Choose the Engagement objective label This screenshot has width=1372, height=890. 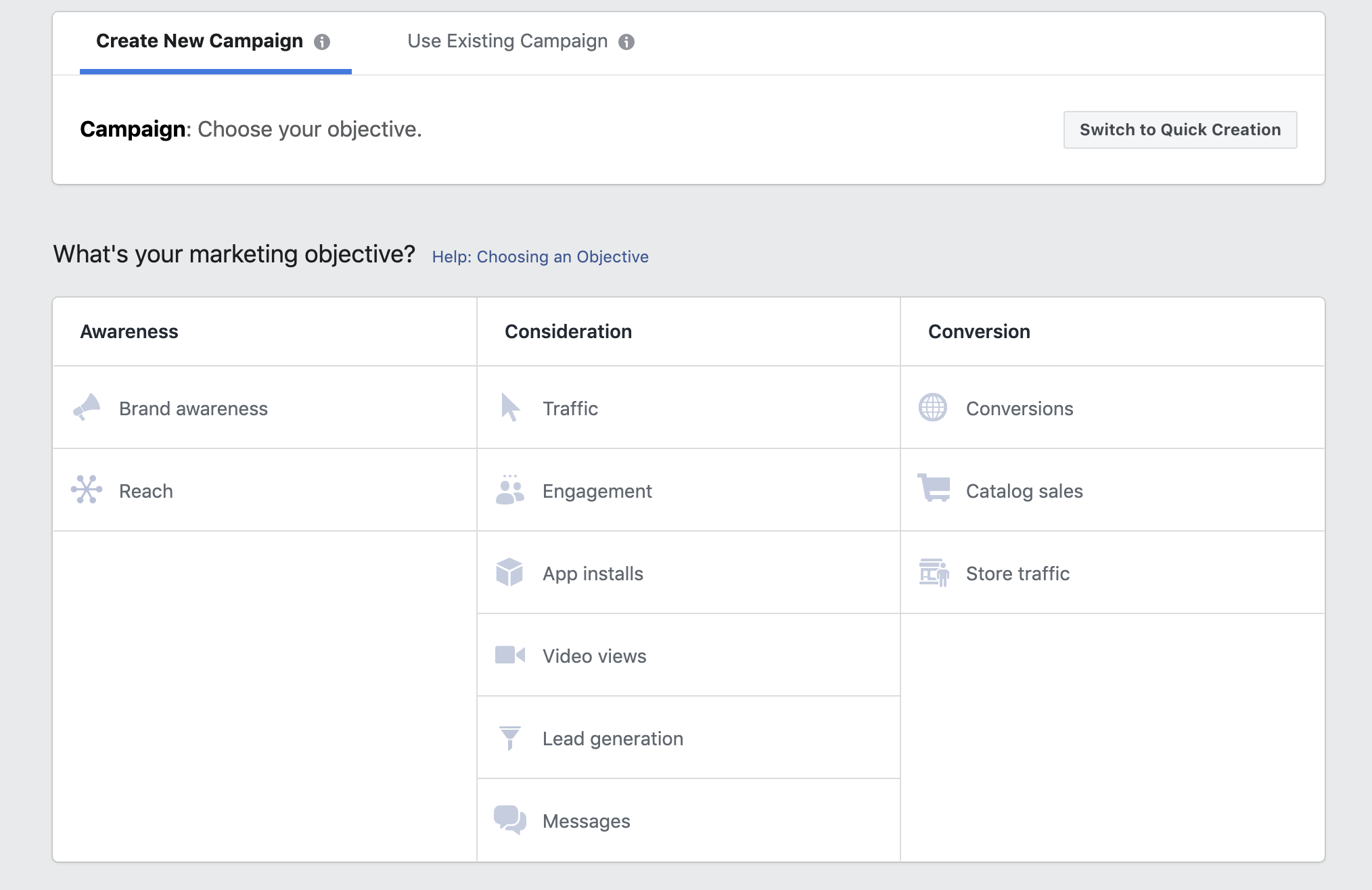coord(597,491)
